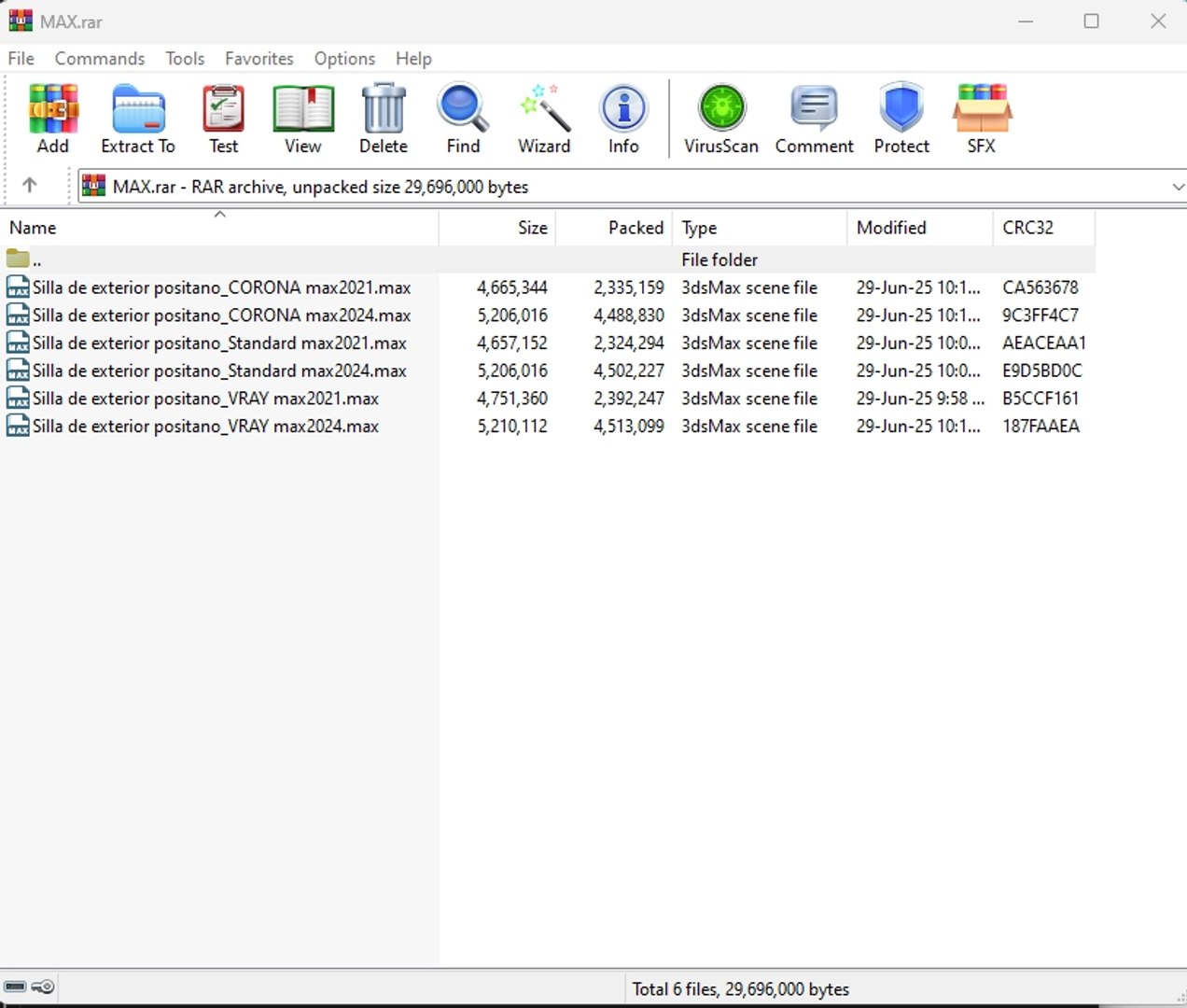Launch the Wizard wand tool
The width and height of the screenshot is (1187, 1008).
tap(545, 108)
